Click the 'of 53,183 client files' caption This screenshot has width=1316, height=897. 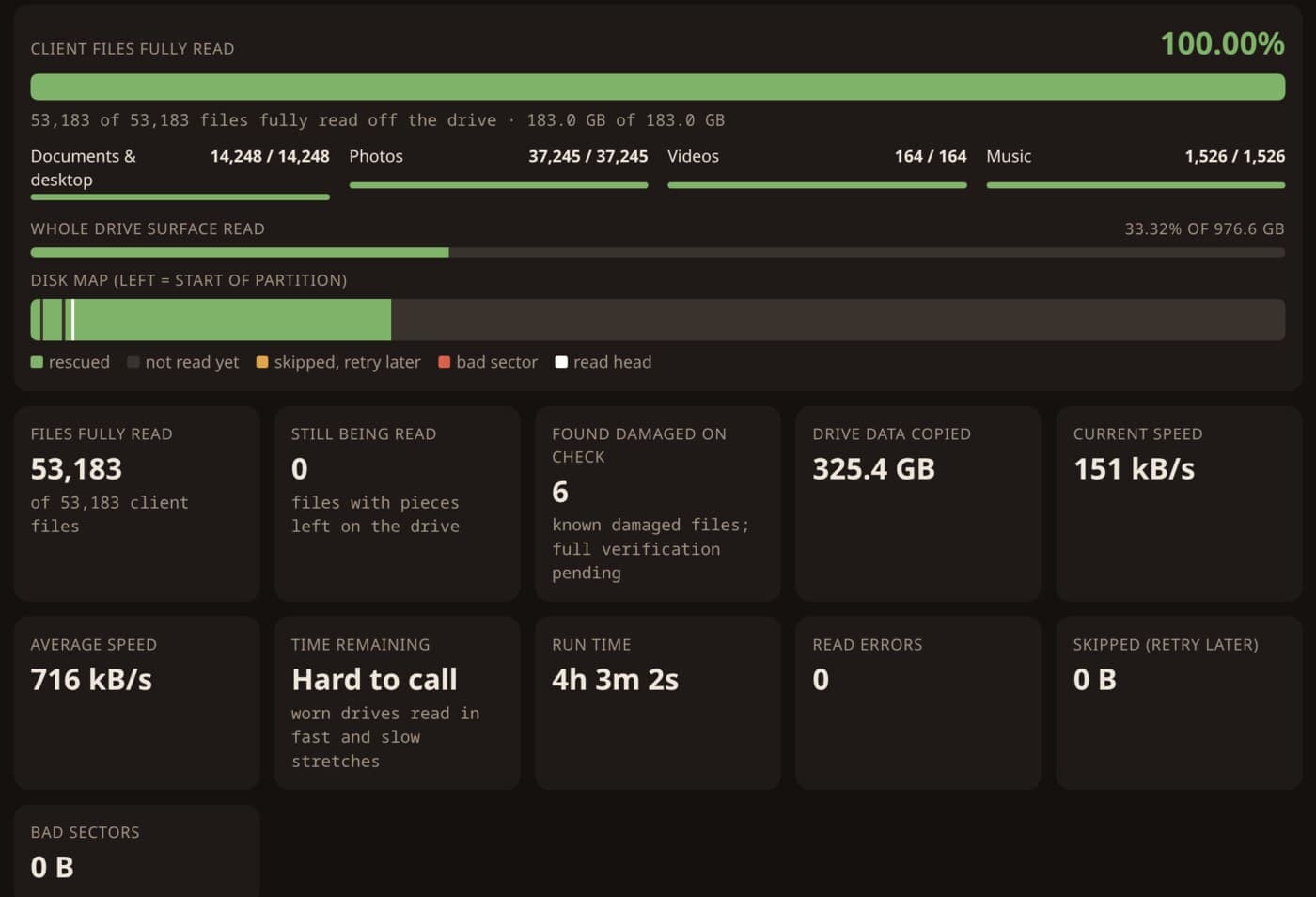point(109,514)
